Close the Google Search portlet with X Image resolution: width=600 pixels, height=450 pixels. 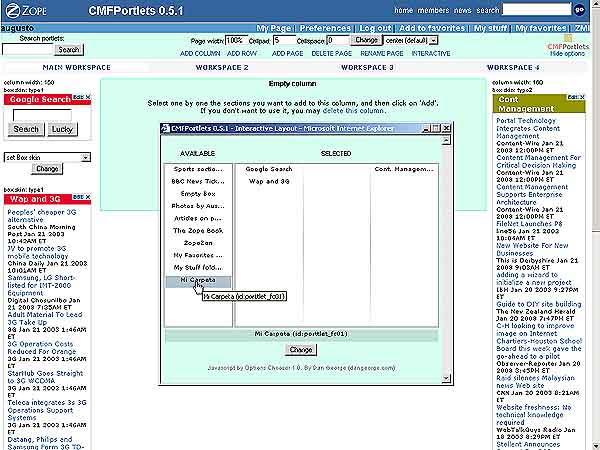coord(88,97)
